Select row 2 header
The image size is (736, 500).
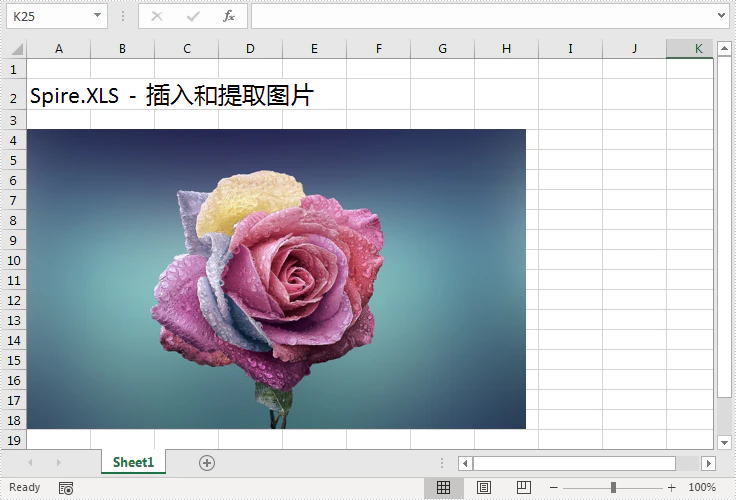(x=14, y=94)
